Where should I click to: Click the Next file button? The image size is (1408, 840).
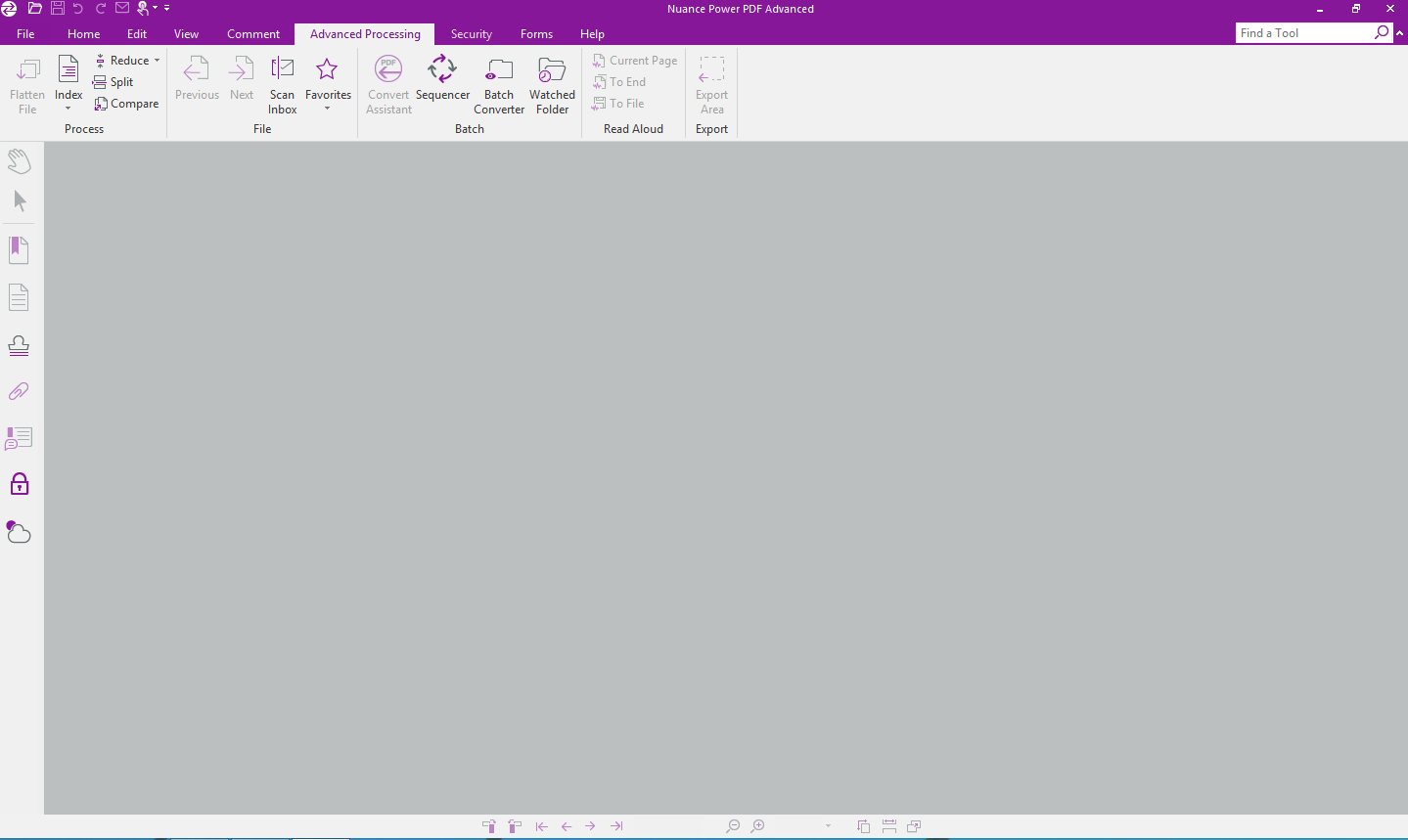click(242, 80)
